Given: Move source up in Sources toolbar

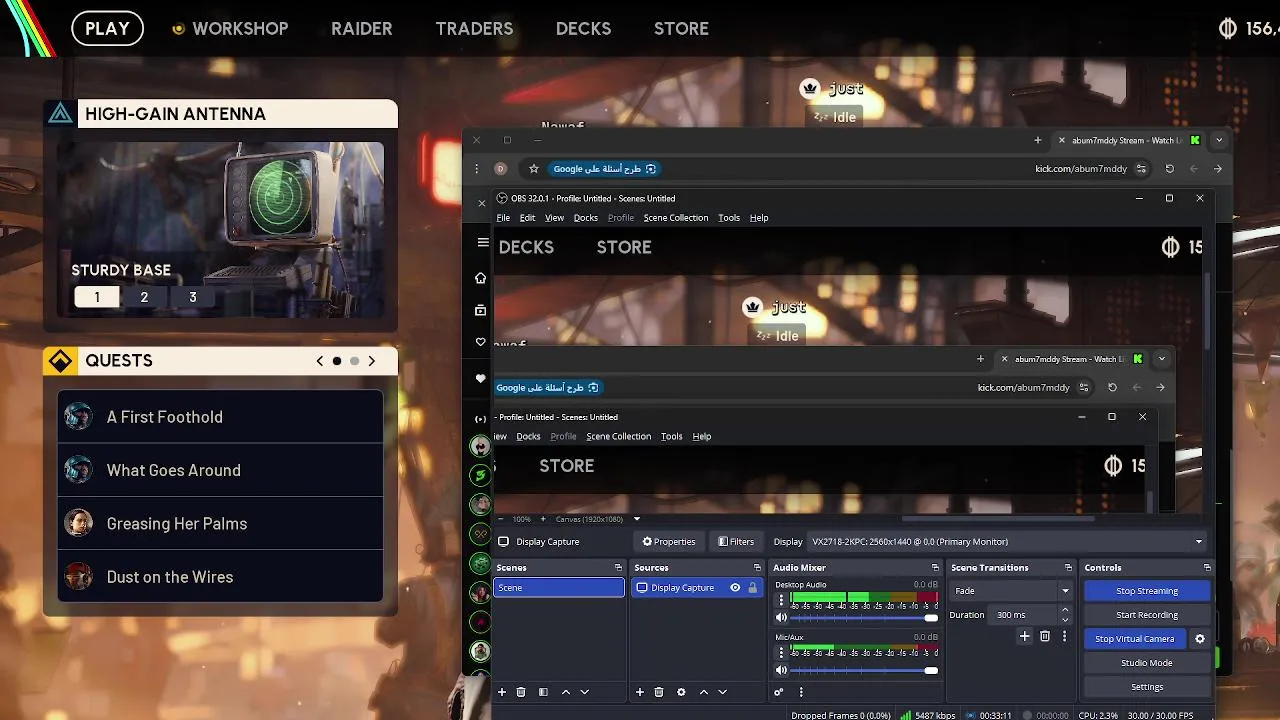Looking at the screenshot, I should tap(704, 692).
